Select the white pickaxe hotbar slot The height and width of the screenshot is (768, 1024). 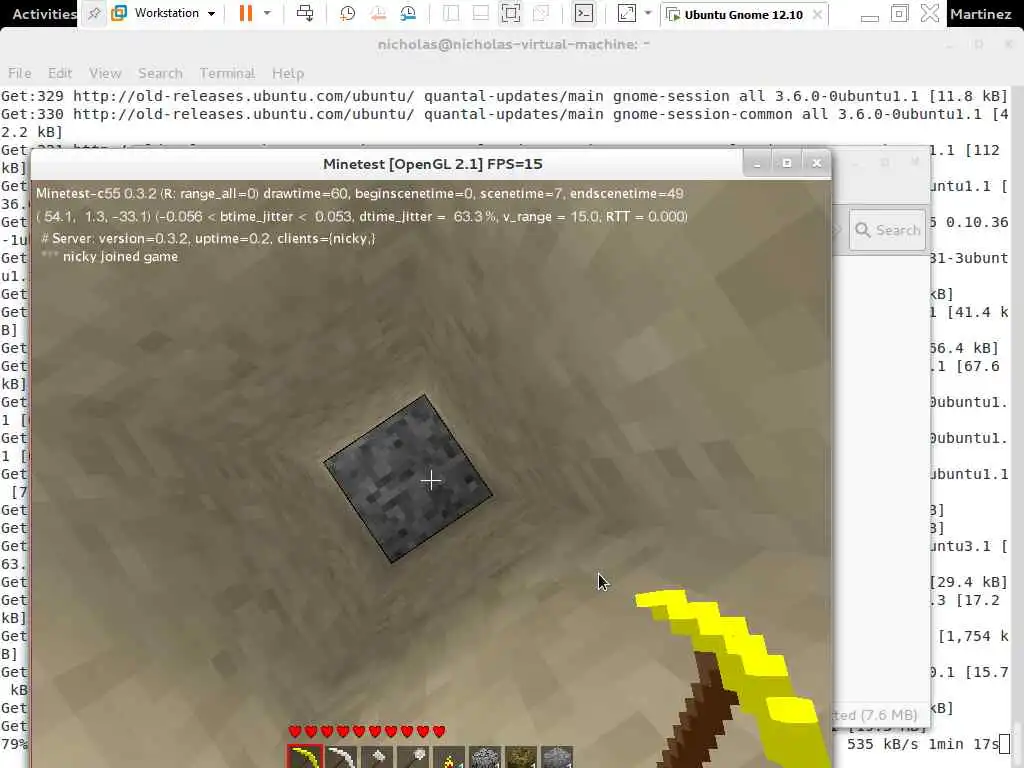(342, 758)
